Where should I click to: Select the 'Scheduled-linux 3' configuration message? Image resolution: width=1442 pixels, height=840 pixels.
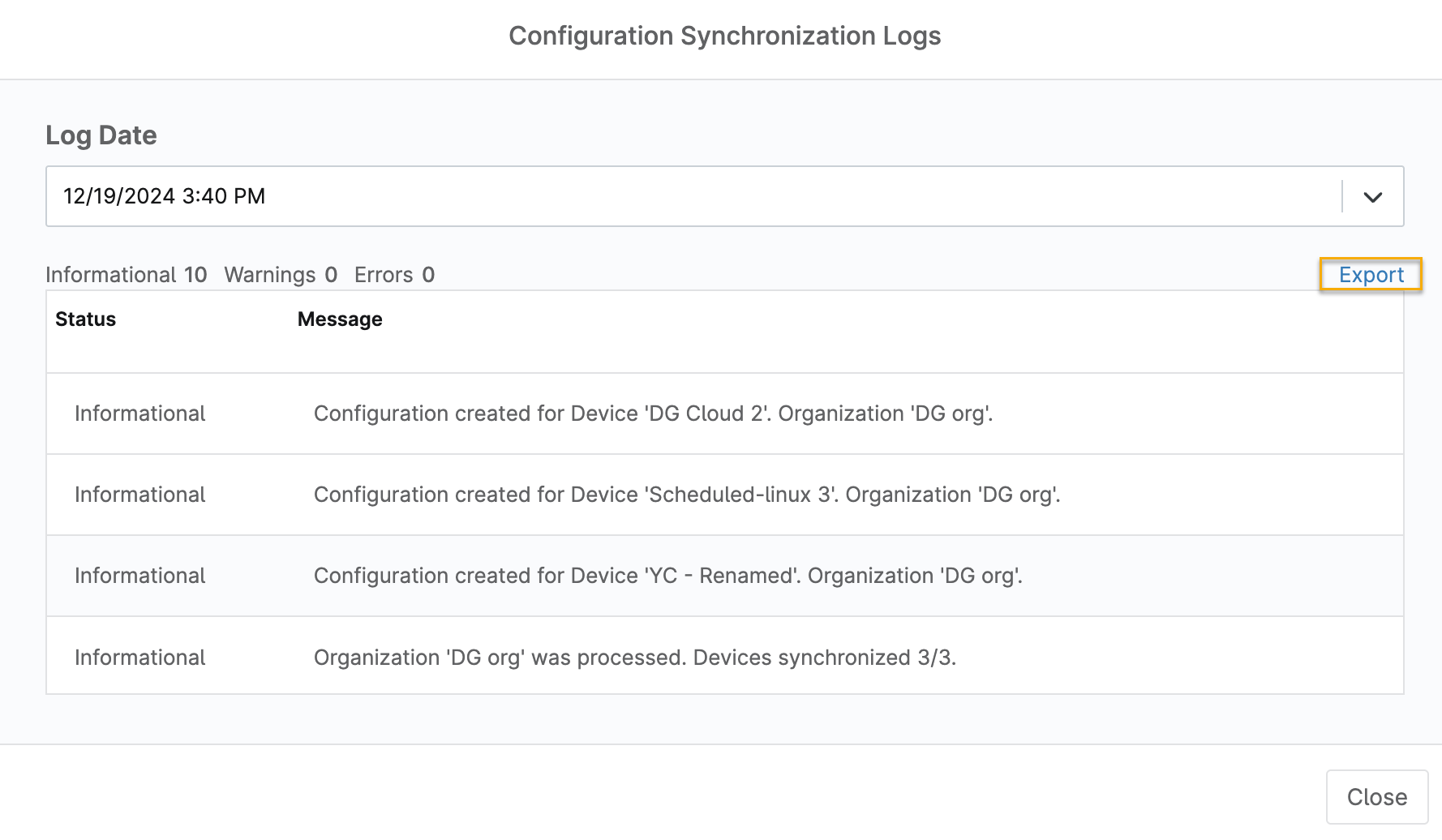[687, 495]
